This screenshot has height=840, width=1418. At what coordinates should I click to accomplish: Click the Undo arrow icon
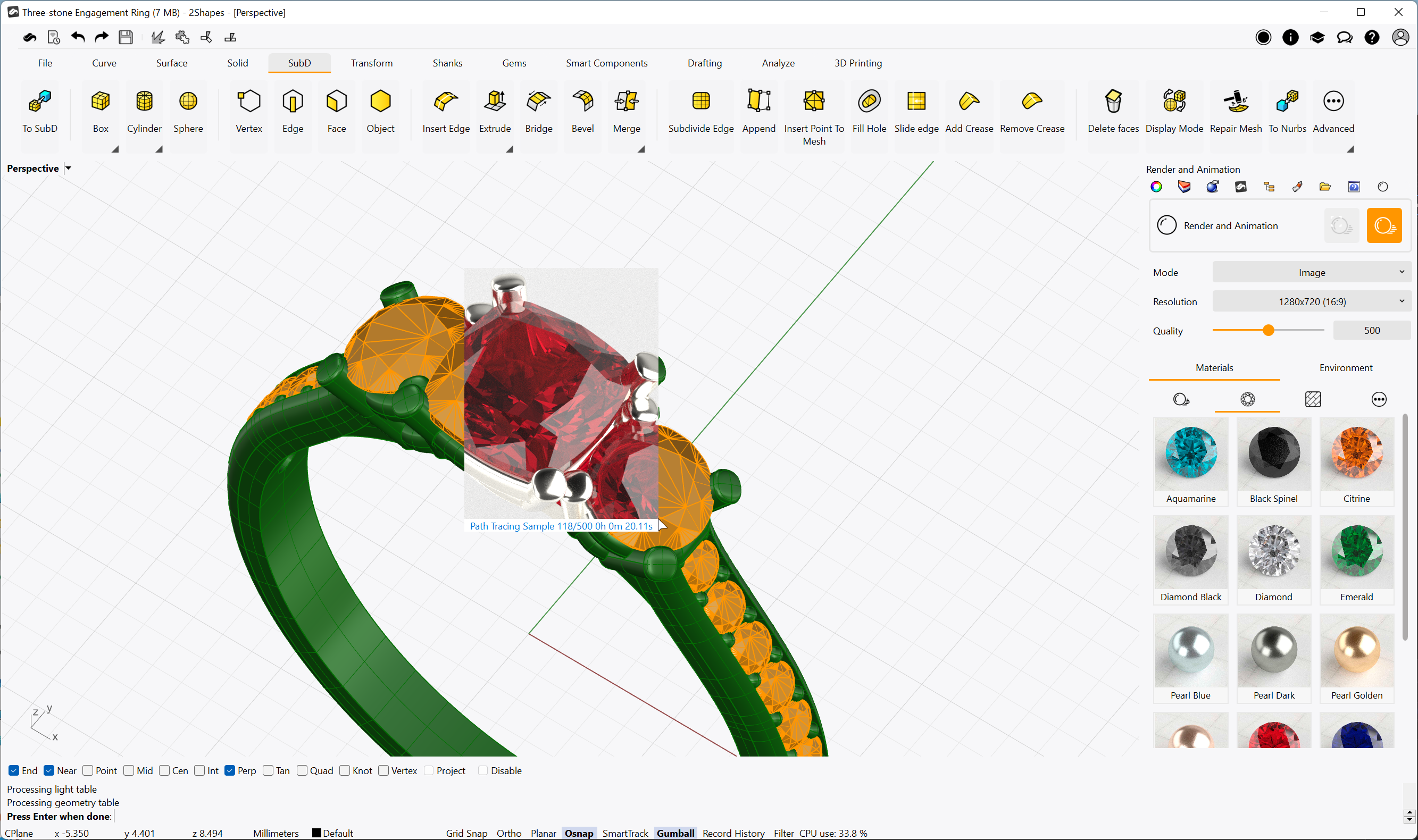tap(78, 37)
